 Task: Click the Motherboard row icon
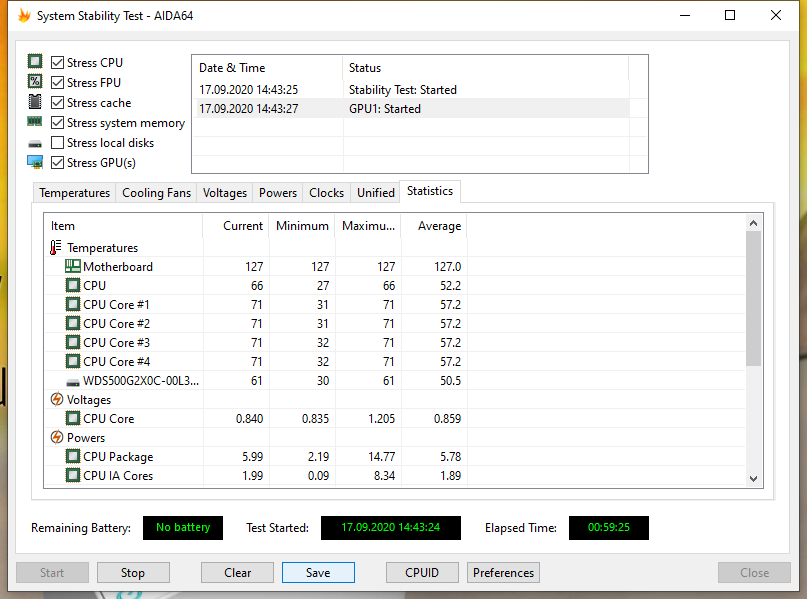tap(73, 266)
